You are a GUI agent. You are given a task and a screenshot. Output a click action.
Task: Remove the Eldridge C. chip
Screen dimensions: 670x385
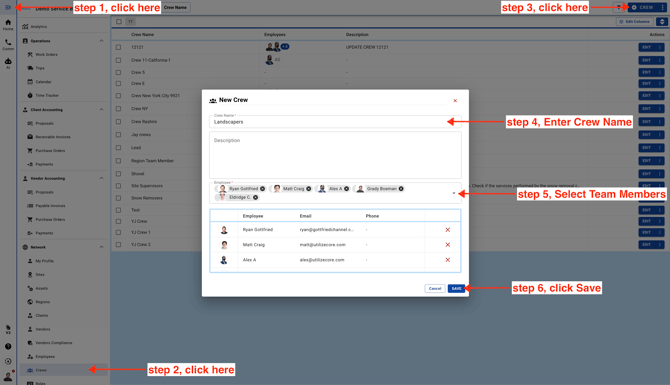[x=255, y=197]
